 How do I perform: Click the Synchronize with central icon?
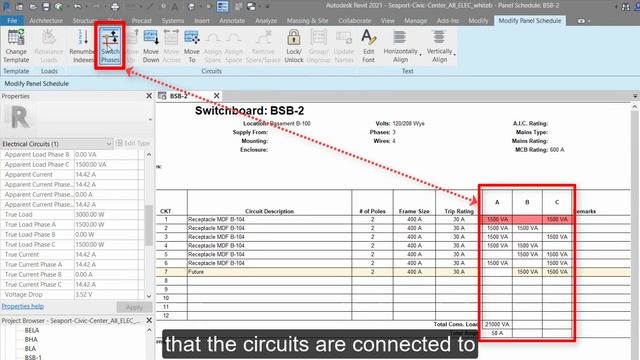point(59,7)
